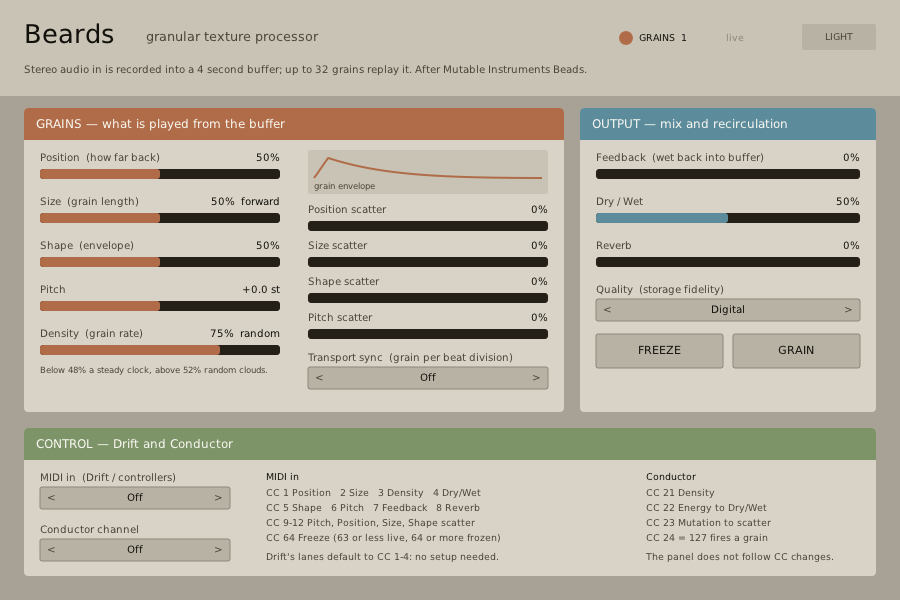This screenshot has height=600, width=900.
Task: Click the '50% forward' size value
Action: (245, 202)
